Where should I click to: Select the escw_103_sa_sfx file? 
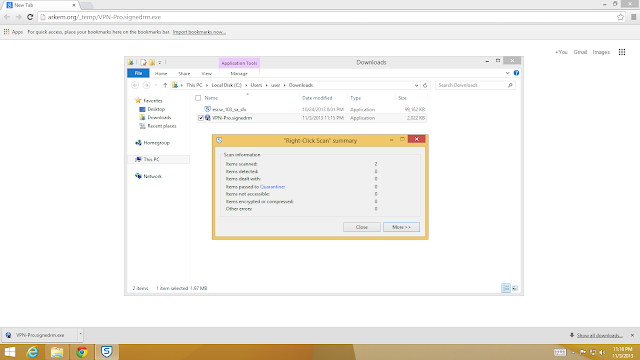click(229, 109)
